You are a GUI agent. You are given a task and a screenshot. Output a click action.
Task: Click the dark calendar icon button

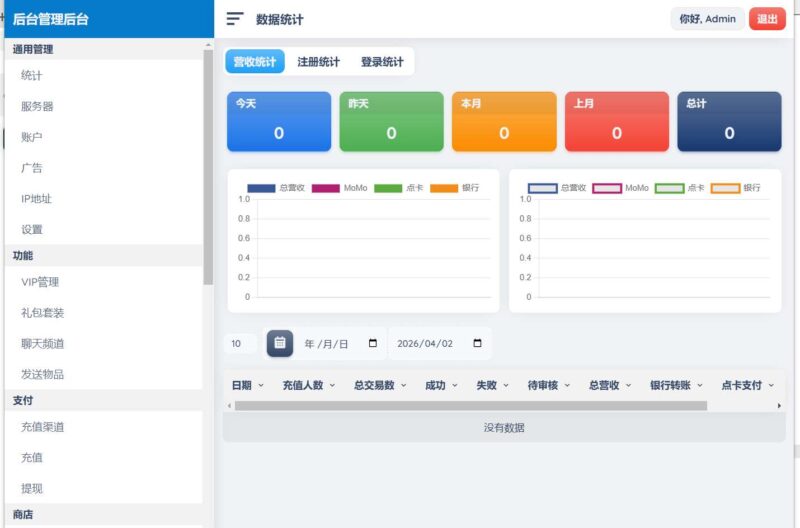tap(280, 343)
